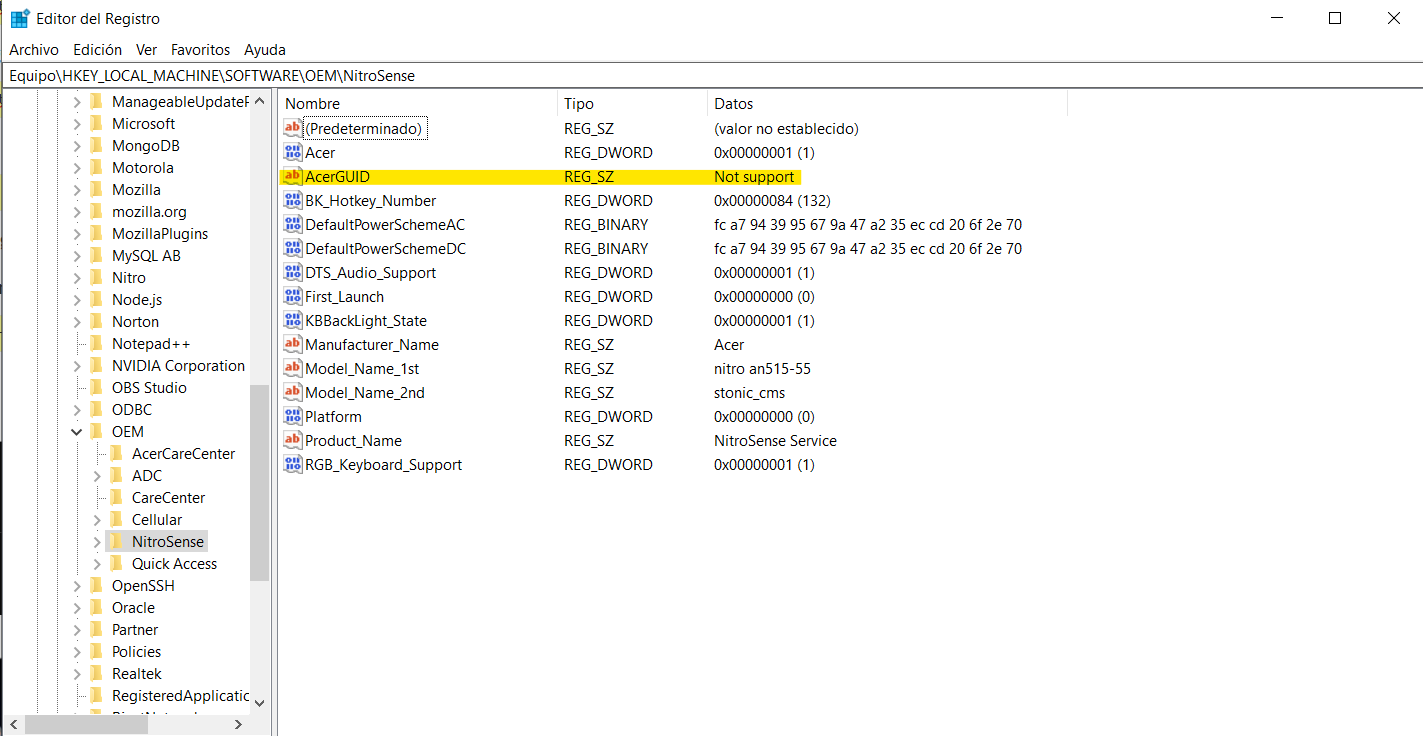Click the DWORD icon beside Acer value
This screenshot has height=736, width=1423.
pos(293,152)
